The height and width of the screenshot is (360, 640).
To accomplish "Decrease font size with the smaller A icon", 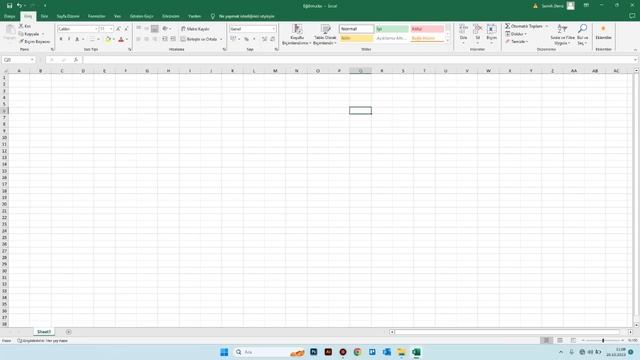I will click(x=126, y=29).
